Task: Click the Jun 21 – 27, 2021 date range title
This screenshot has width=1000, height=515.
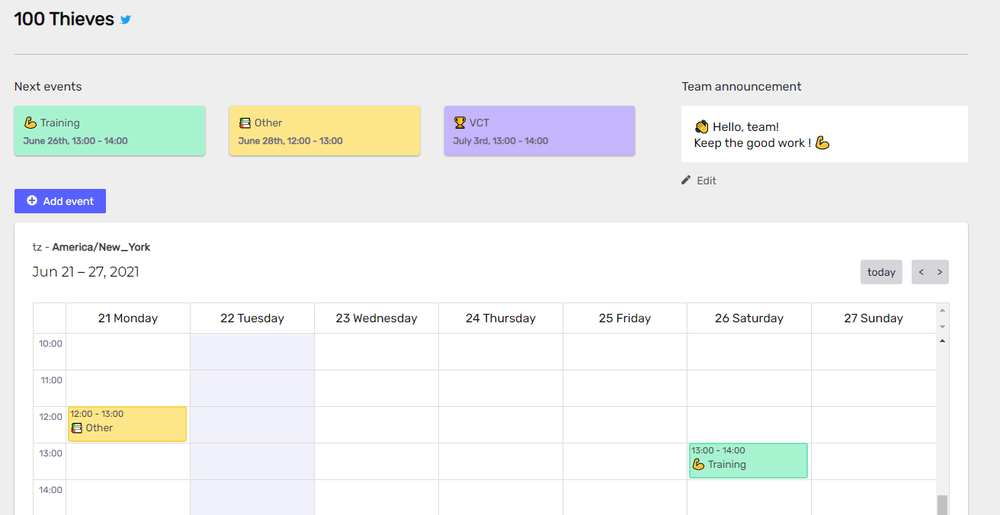Action: tap(85, 272)
